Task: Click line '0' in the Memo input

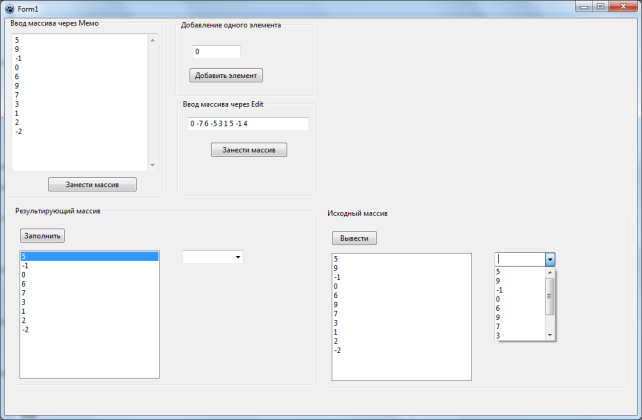Action: [17, 68]
